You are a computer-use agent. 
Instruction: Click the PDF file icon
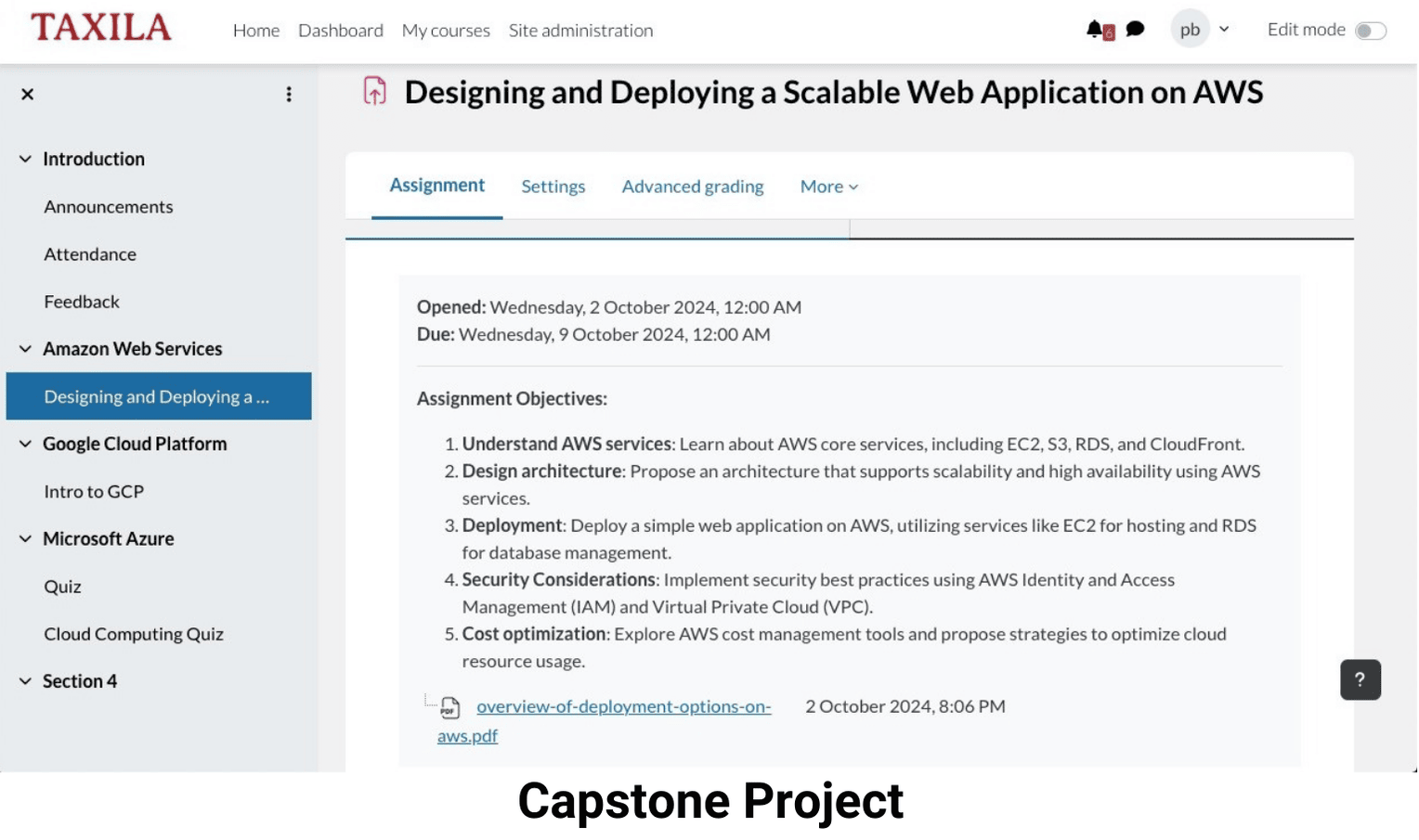click(449, 708)
